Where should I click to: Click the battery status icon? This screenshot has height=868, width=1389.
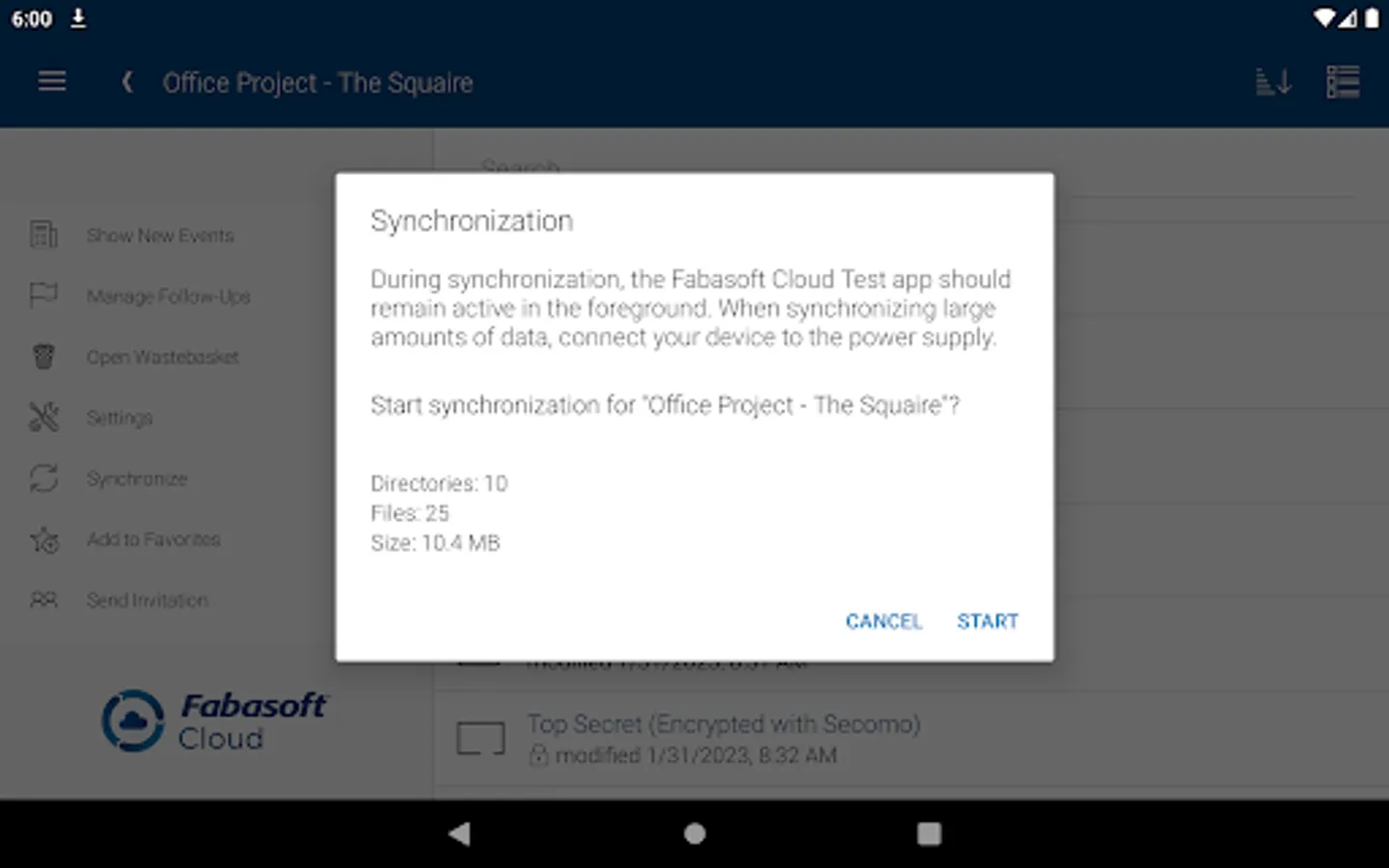pos(1372,18)
